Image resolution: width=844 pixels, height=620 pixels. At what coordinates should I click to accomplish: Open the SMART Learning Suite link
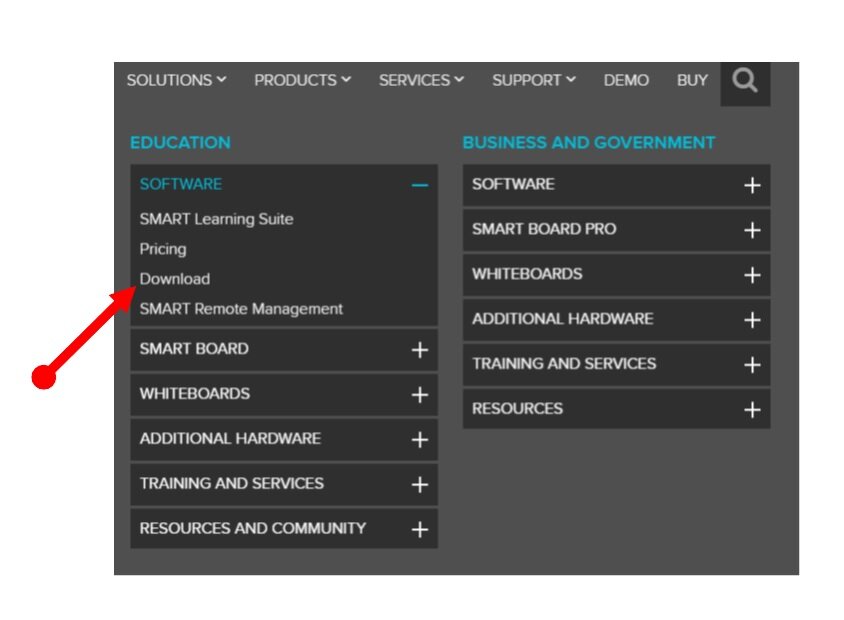216,219
